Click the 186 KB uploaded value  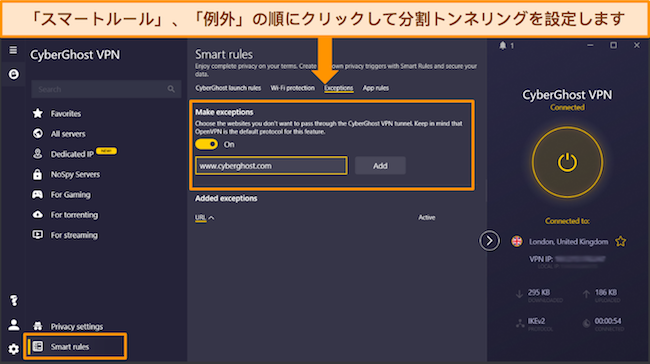[606, 293]
